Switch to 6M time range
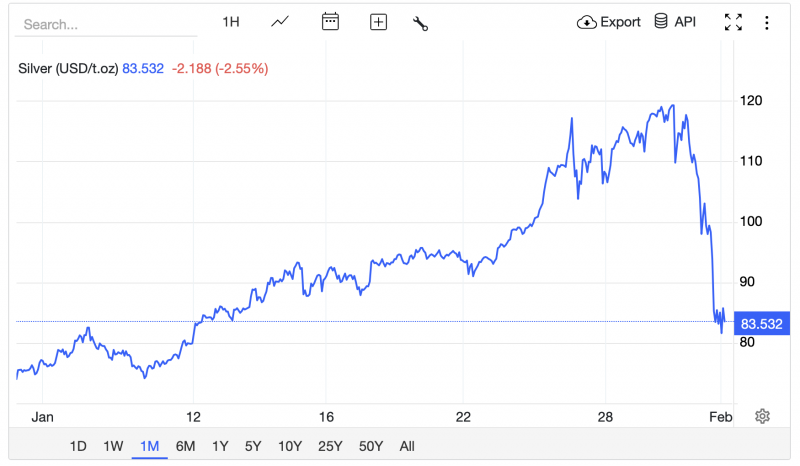Screen dimensions: 800x466 click(x=185, y=446)
